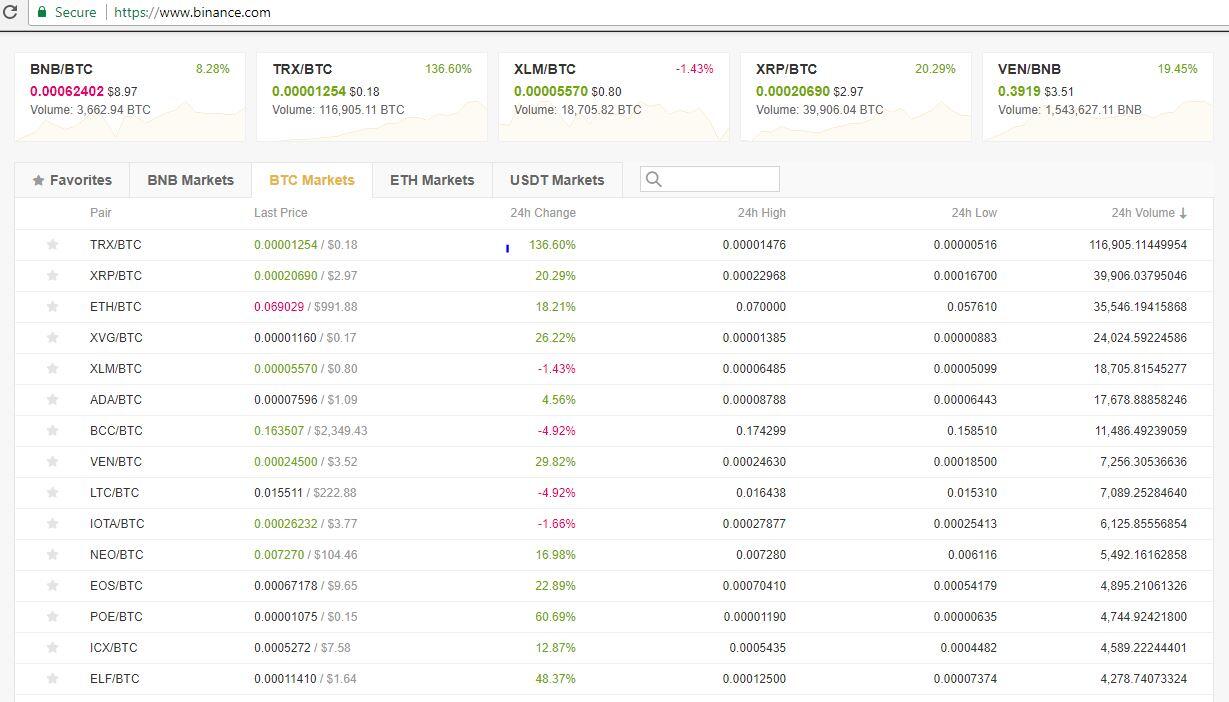Star the NEO/BTC row
Screen dimensions: 1229x702
click(52, 554)
